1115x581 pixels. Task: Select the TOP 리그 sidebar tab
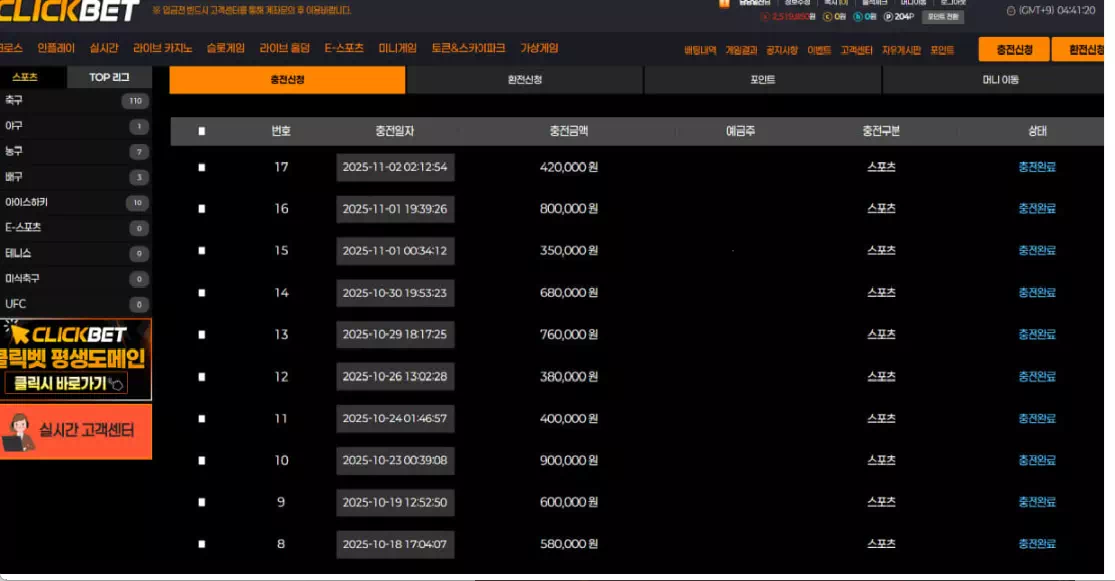[x=109, y=77]
